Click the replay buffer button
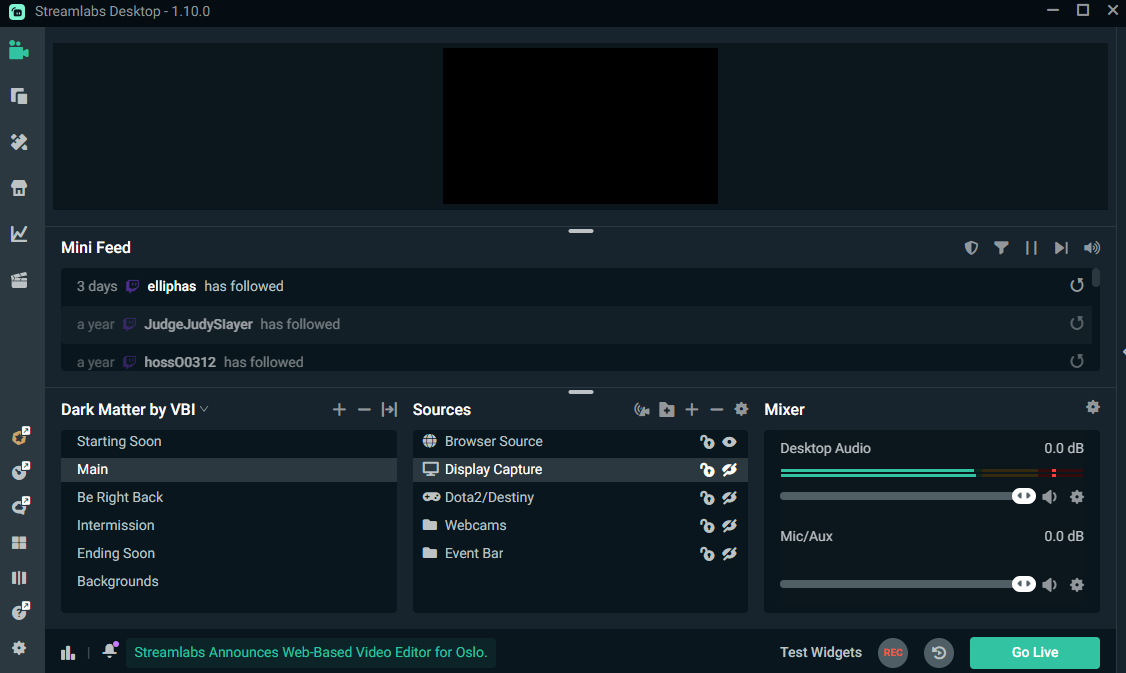The image size is (1126, 673). click(x=939, y=653)
